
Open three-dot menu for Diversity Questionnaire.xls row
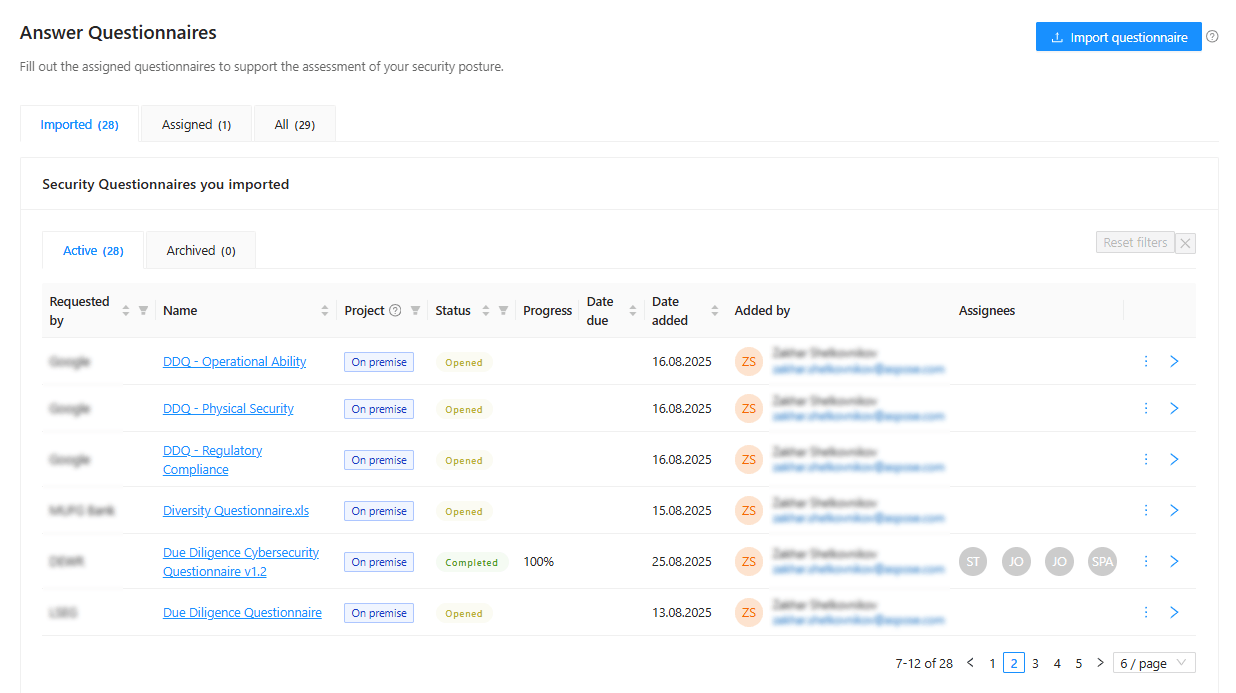(x=1146, y=510)
